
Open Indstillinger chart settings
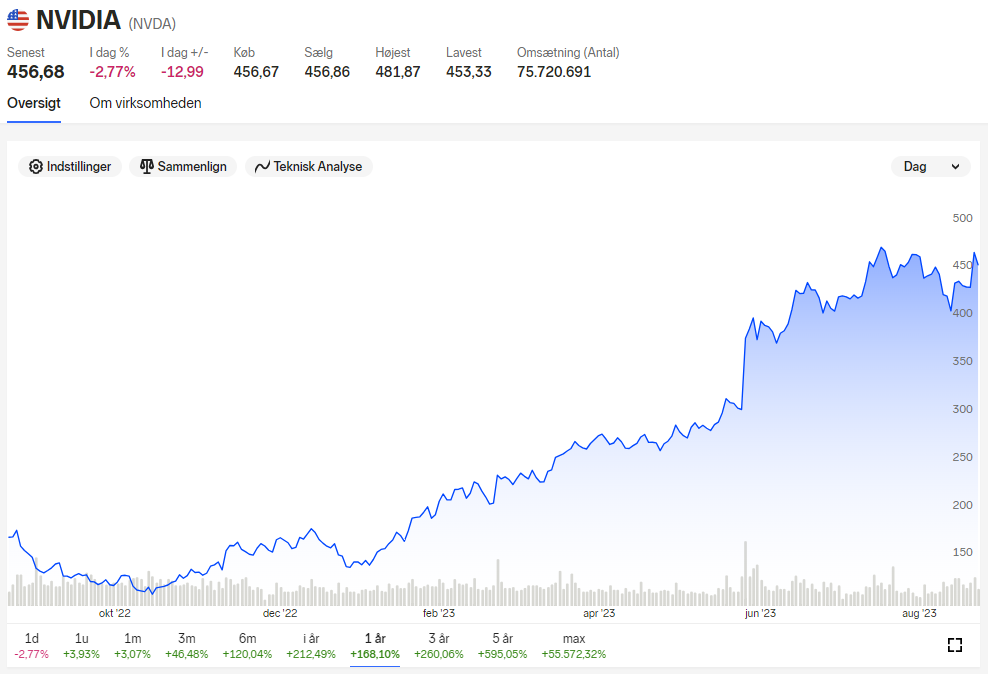coord(70,166)
